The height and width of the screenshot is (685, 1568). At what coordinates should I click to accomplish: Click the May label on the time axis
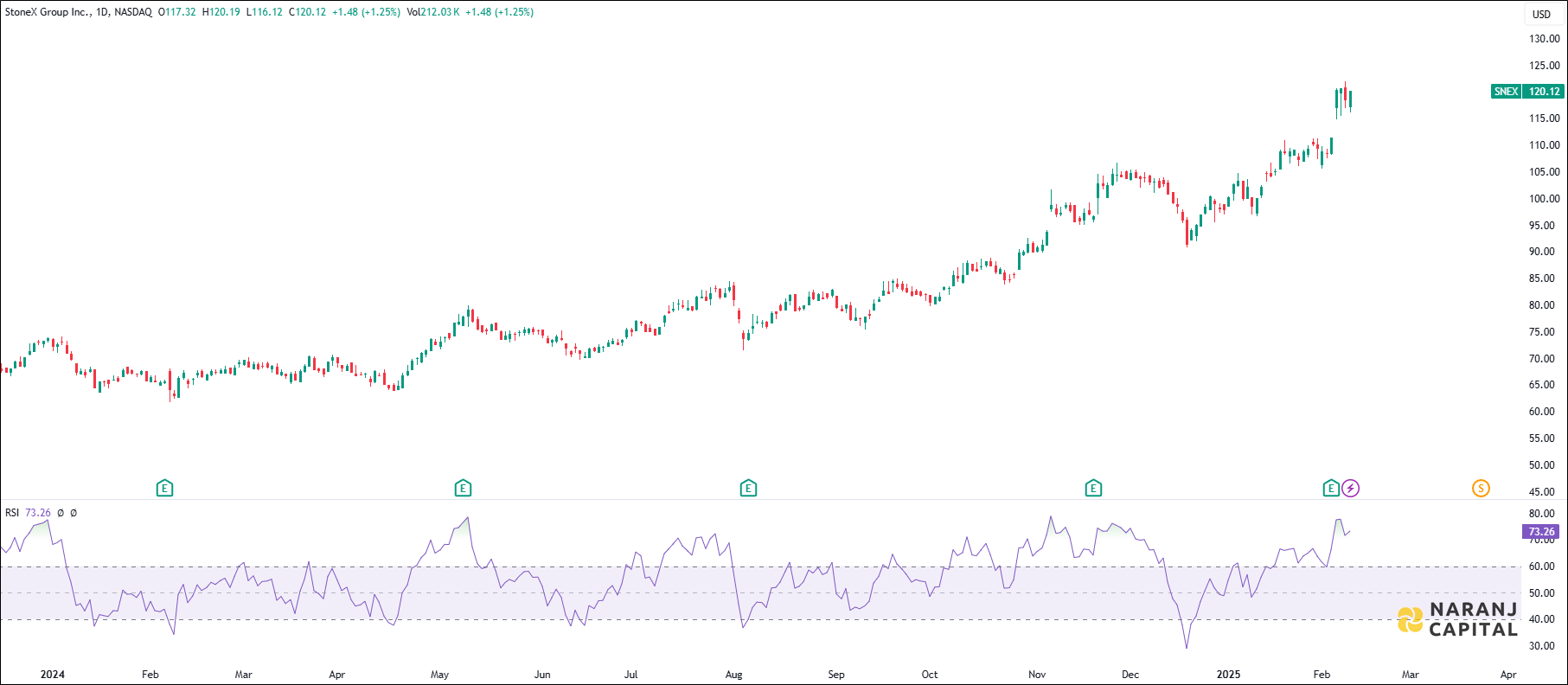click(439, 675)
